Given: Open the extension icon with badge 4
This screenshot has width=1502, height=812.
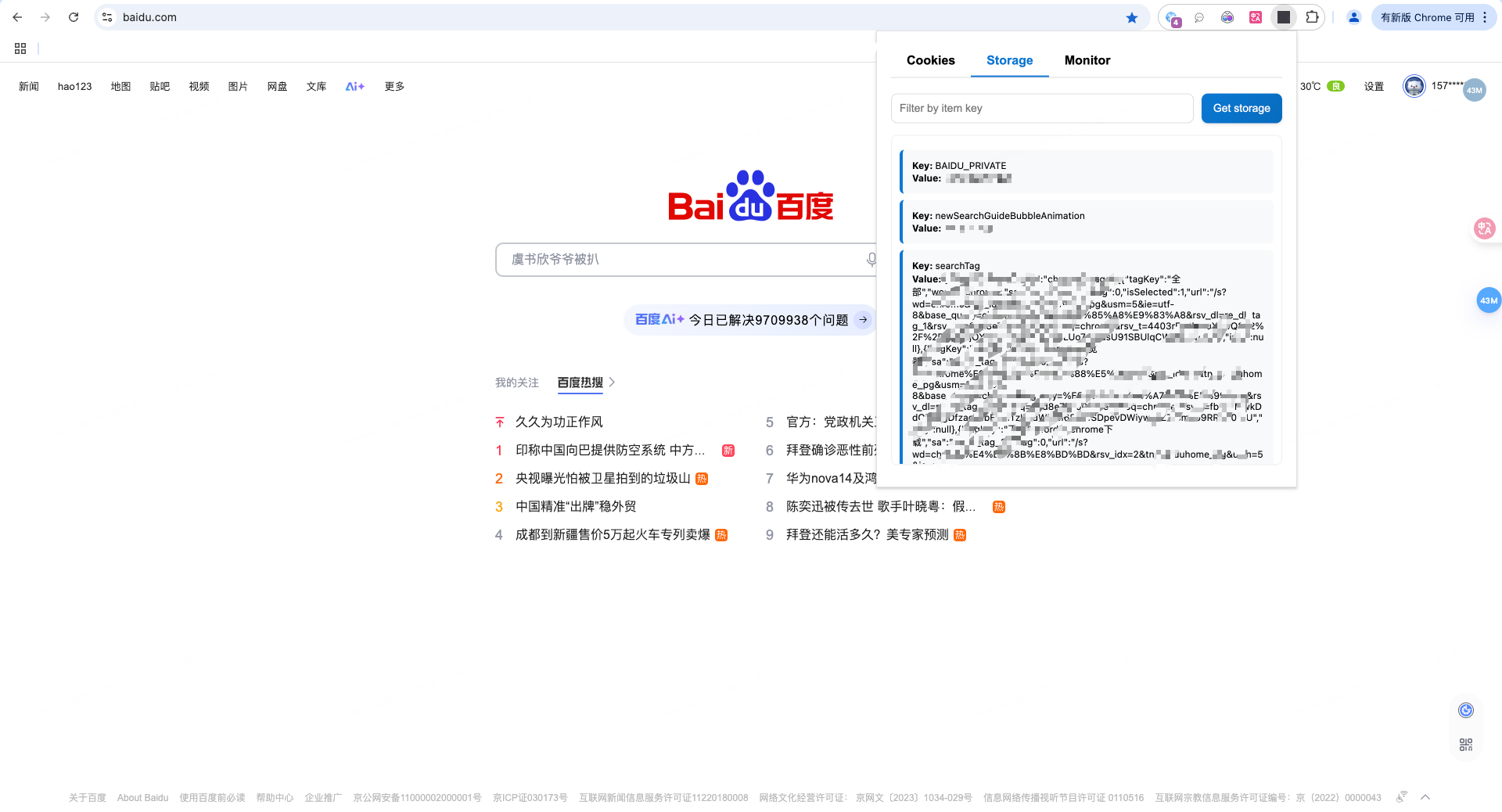Looking at the screenshot, I should 1172,18.
